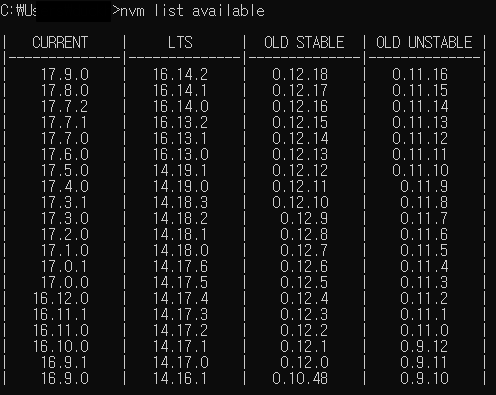Click the CURRENT column header
Viewport: 496px width, 395px height.
click(x=60, y=43)
